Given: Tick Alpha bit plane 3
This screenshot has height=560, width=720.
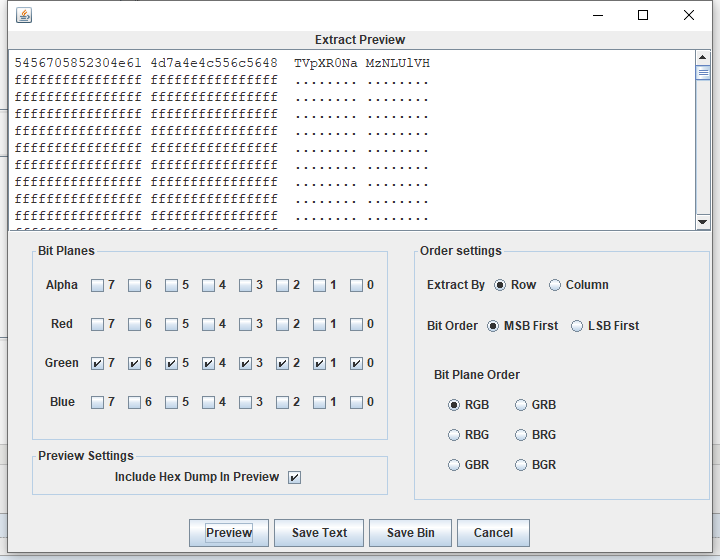Looking at the screenshot, I should 245,286.
